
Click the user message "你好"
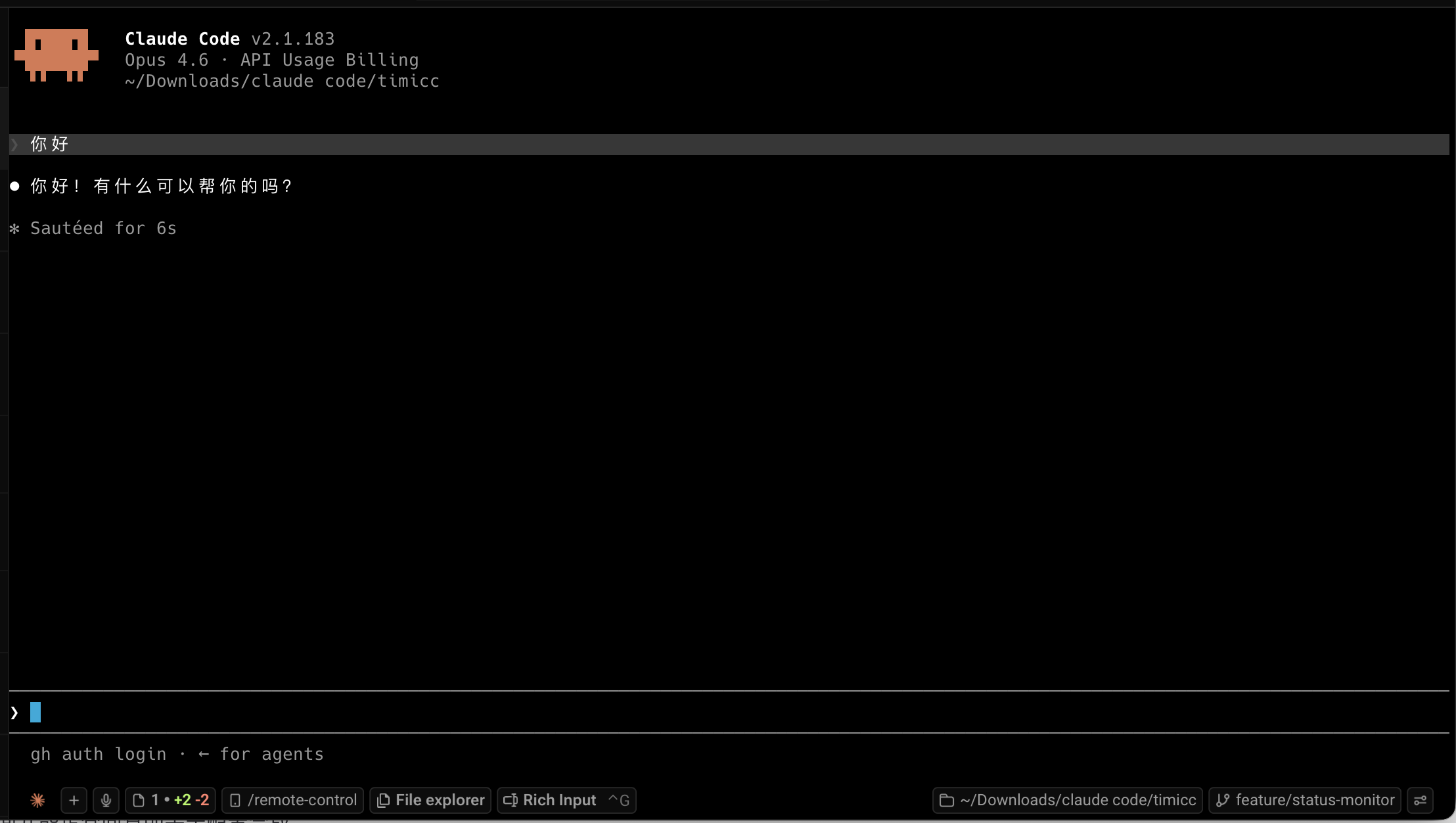click(729, 144)
